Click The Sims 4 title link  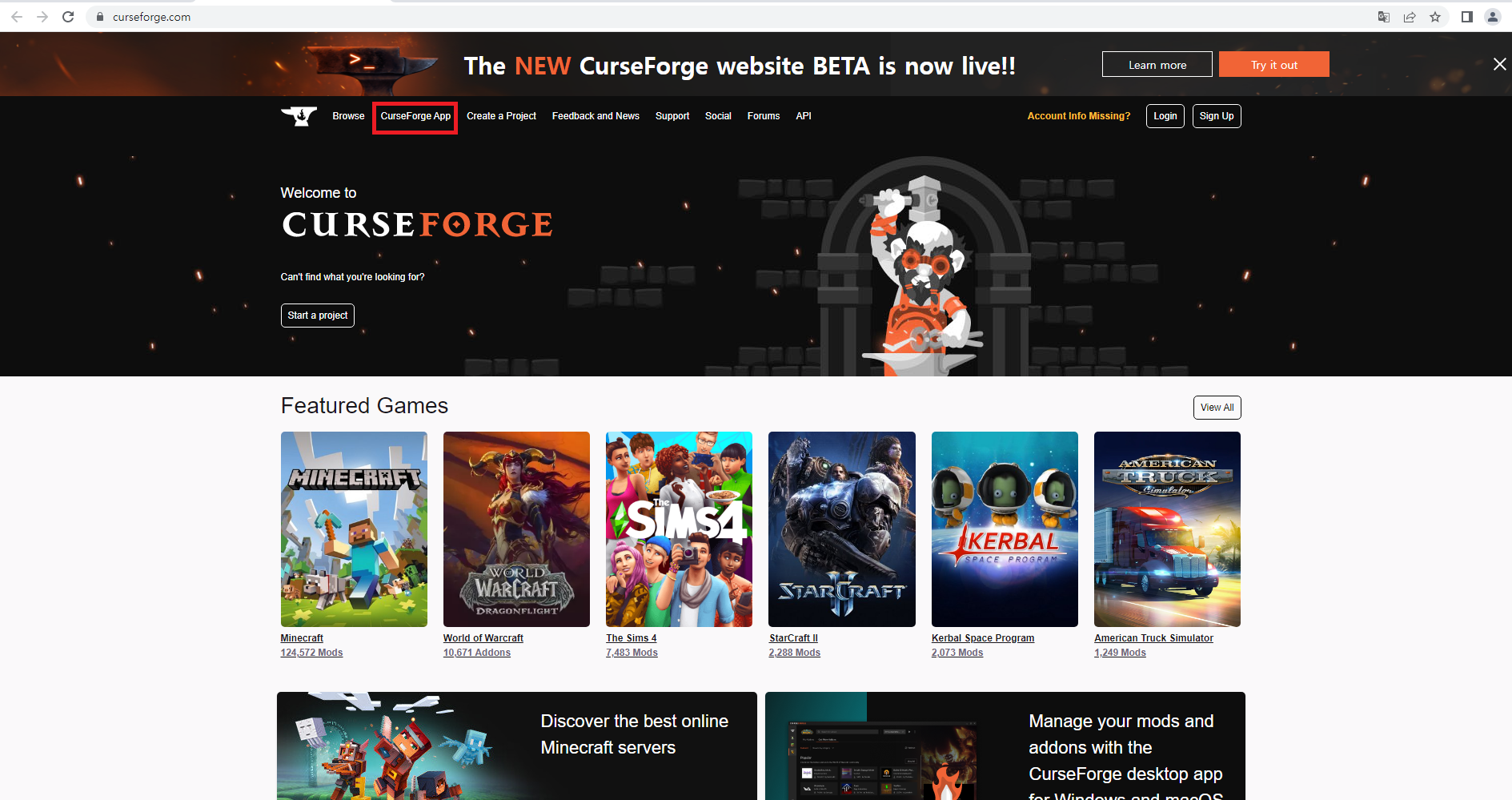(632, 638)
